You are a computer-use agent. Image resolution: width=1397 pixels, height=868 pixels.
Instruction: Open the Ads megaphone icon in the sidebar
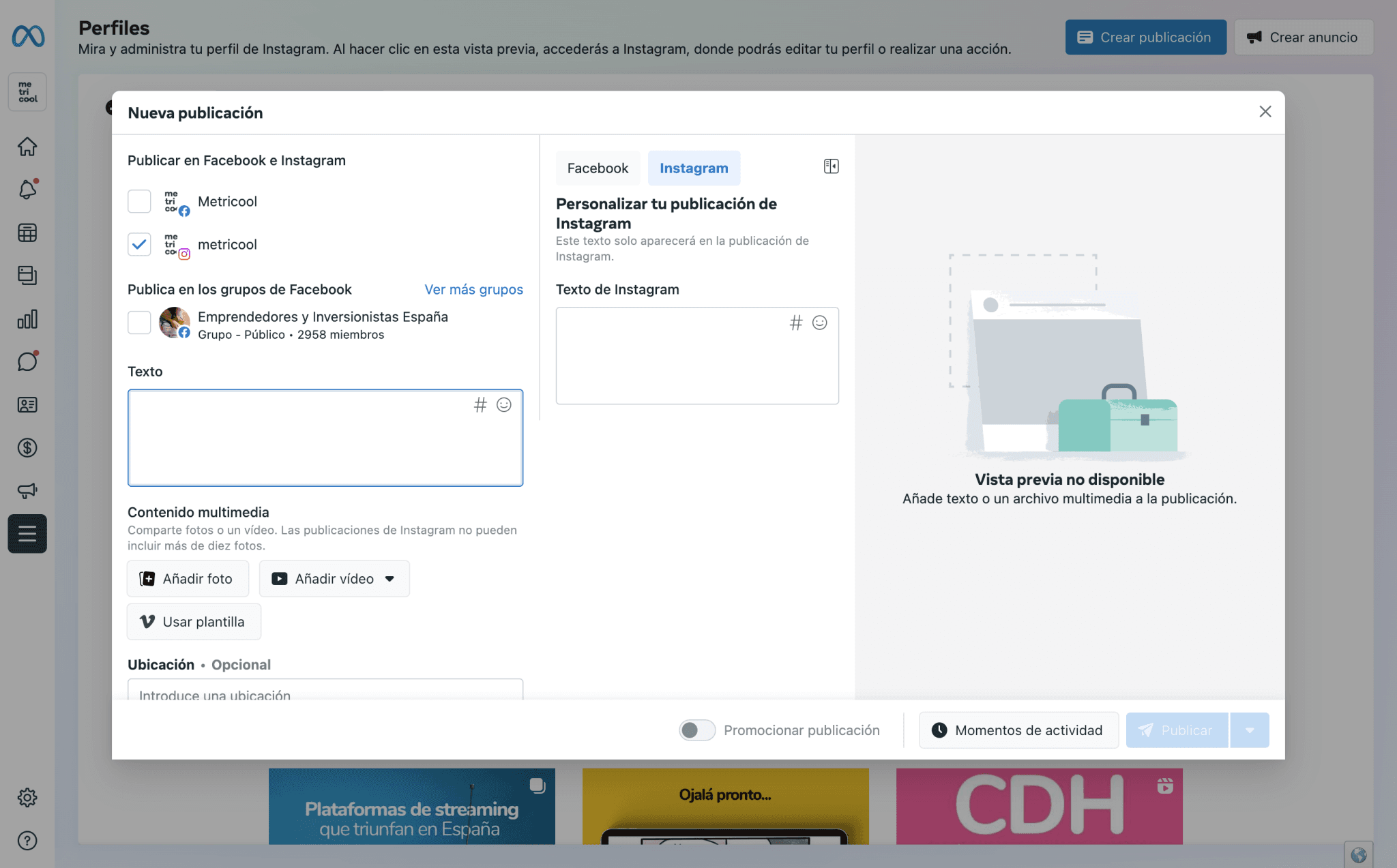pos(27,490)
